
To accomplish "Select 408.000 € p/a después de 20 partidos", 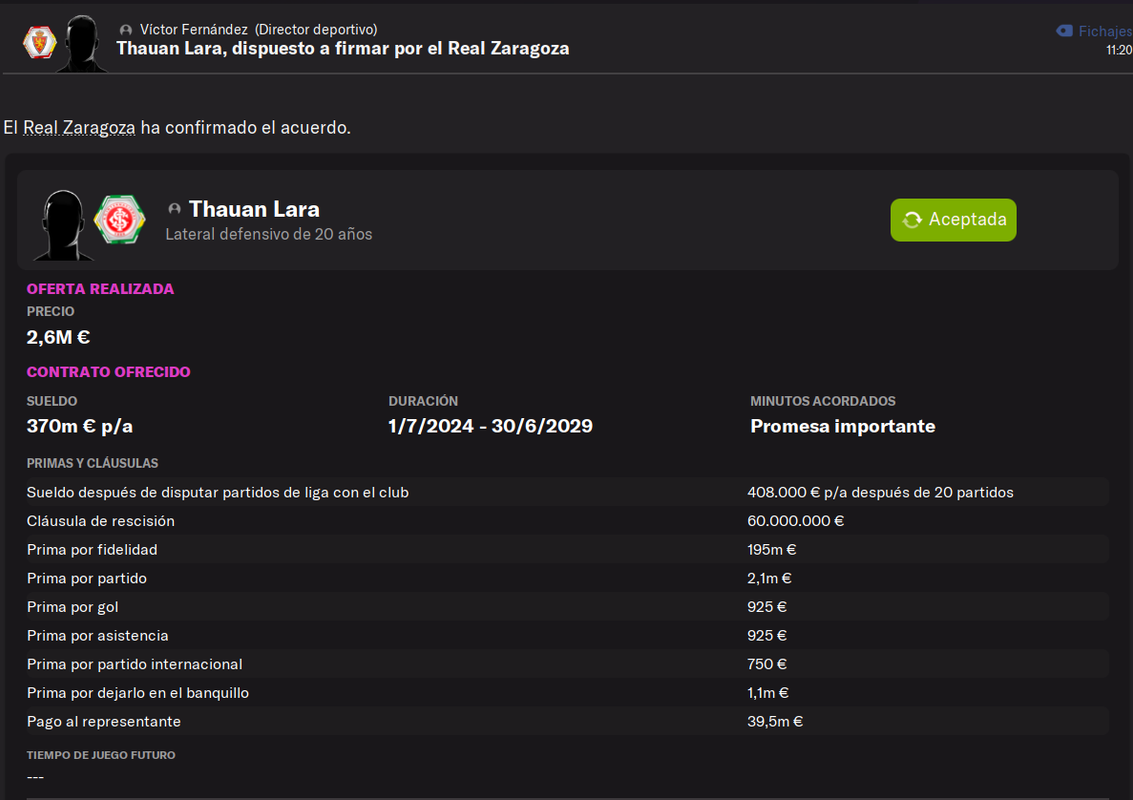I will [x=880, y=492].
